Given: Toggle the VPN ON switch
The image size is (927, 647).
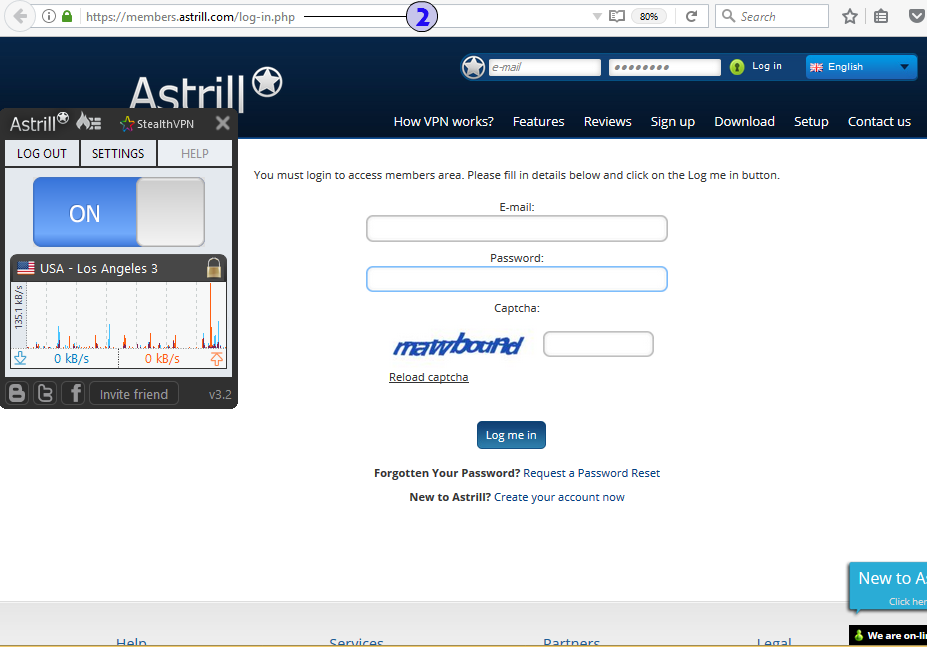Looking at the screenshot, I should [119, 212].
